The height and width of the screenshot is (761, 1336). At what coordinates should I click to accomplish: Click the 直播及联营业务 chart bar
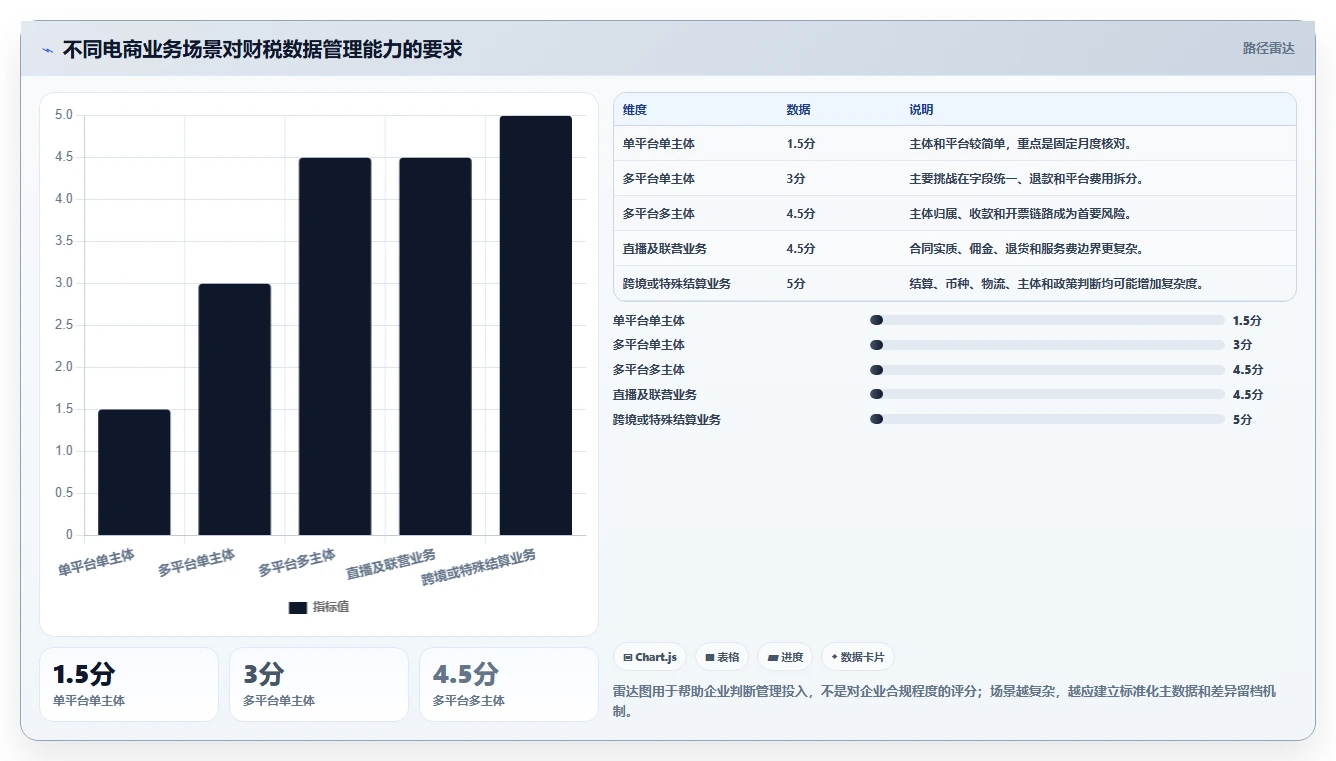[x=435, y=346]
